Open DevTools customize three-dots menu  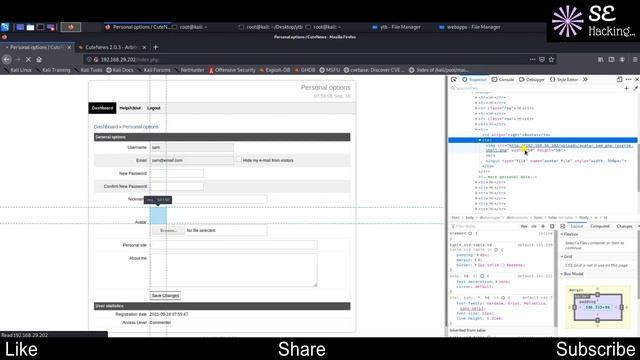point(628,79)
